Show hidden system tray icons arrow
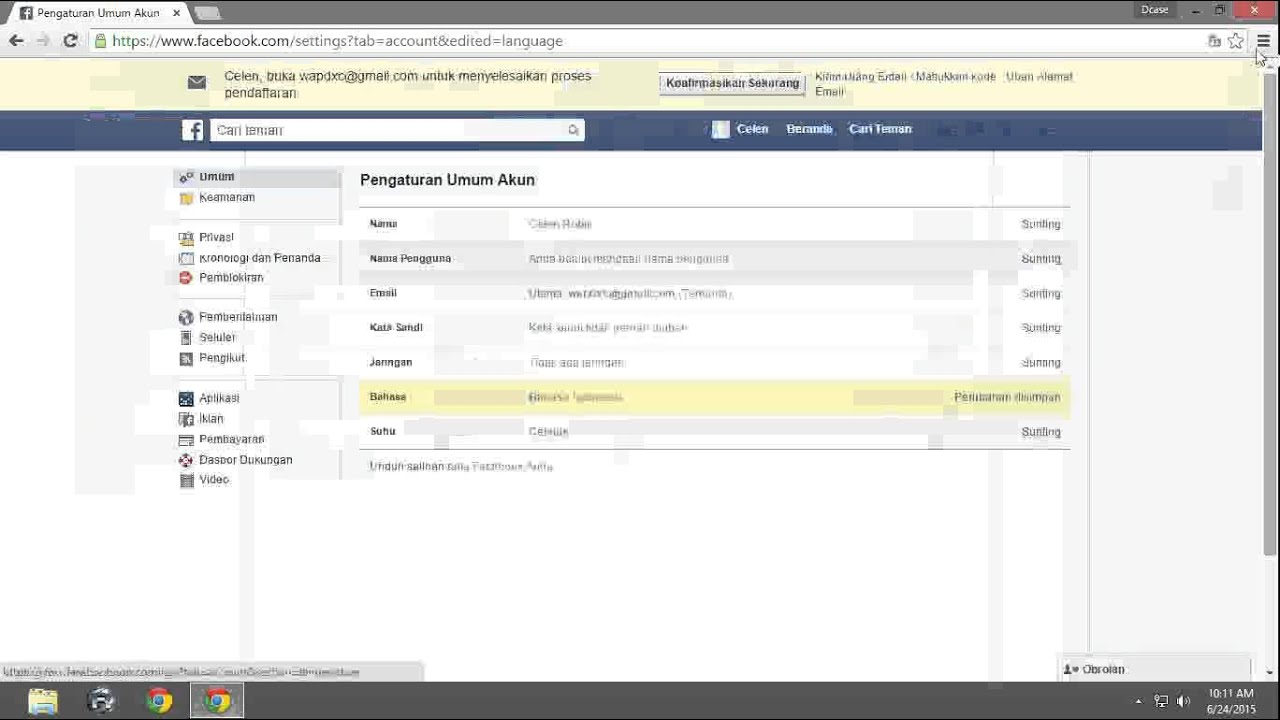This screenshot has width=1280, height=720. [1139, 702]
